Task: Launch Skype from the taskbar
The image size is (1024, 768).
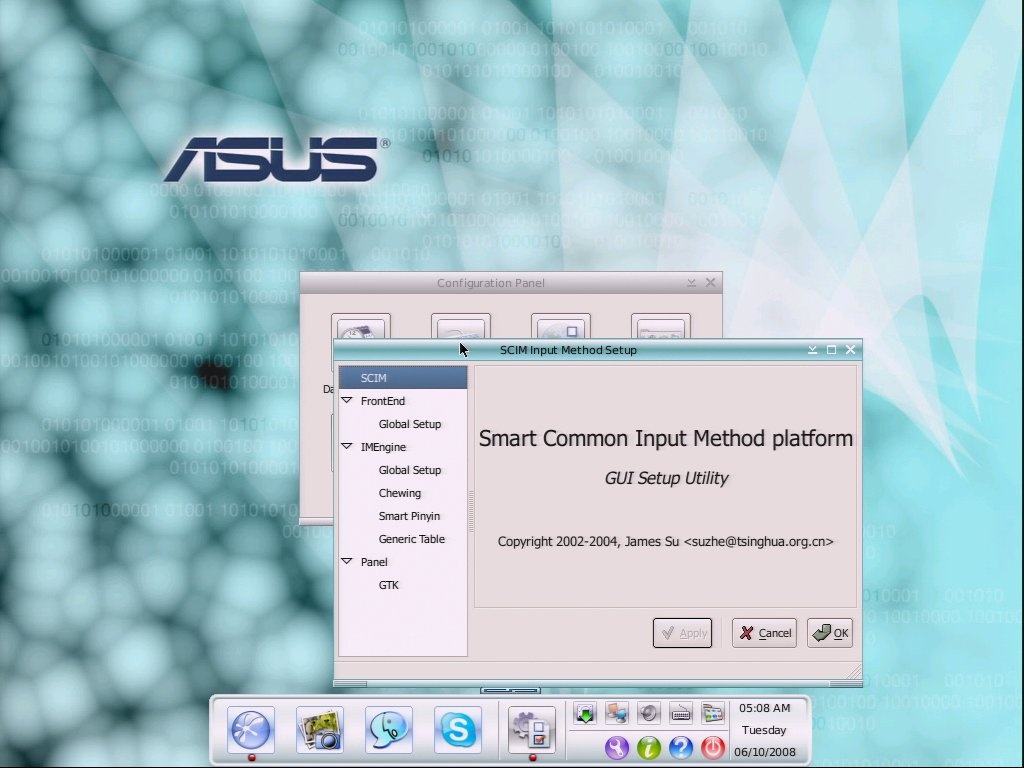Action: pos(457,730)
